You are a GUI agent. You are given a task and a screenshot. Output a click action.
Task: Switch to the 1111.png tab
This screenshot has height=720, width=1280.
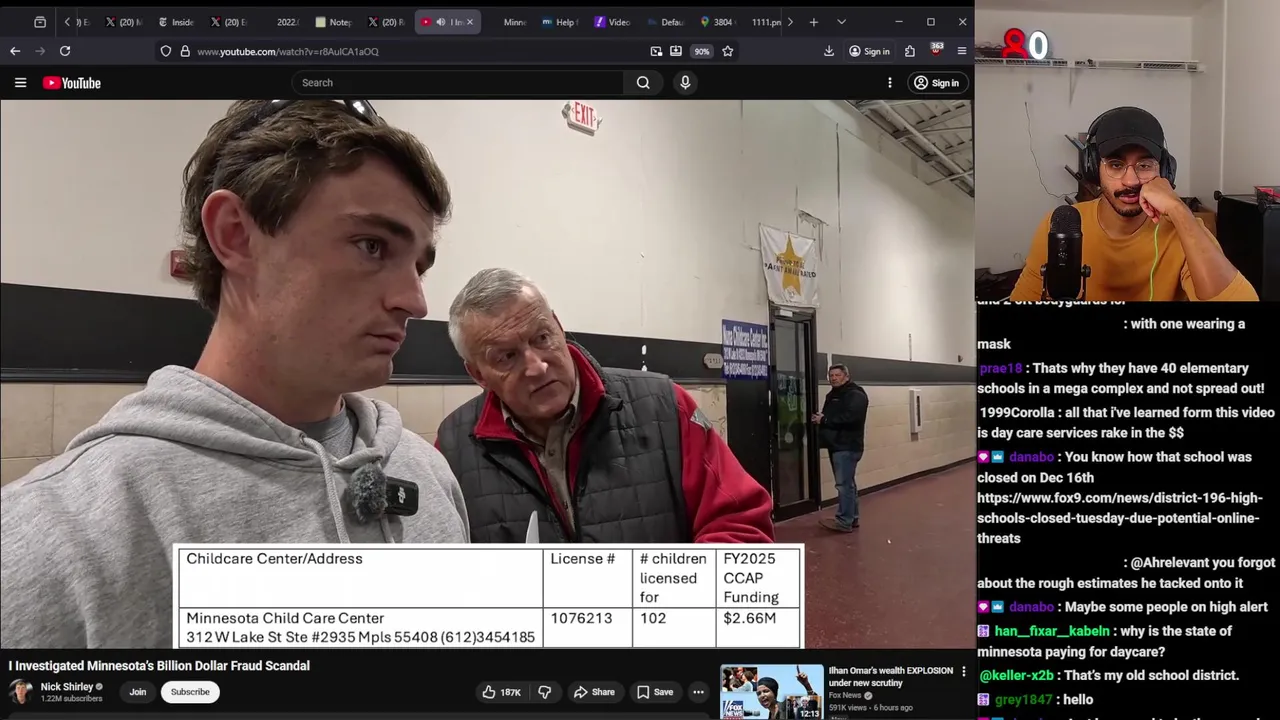click(766, 22)
